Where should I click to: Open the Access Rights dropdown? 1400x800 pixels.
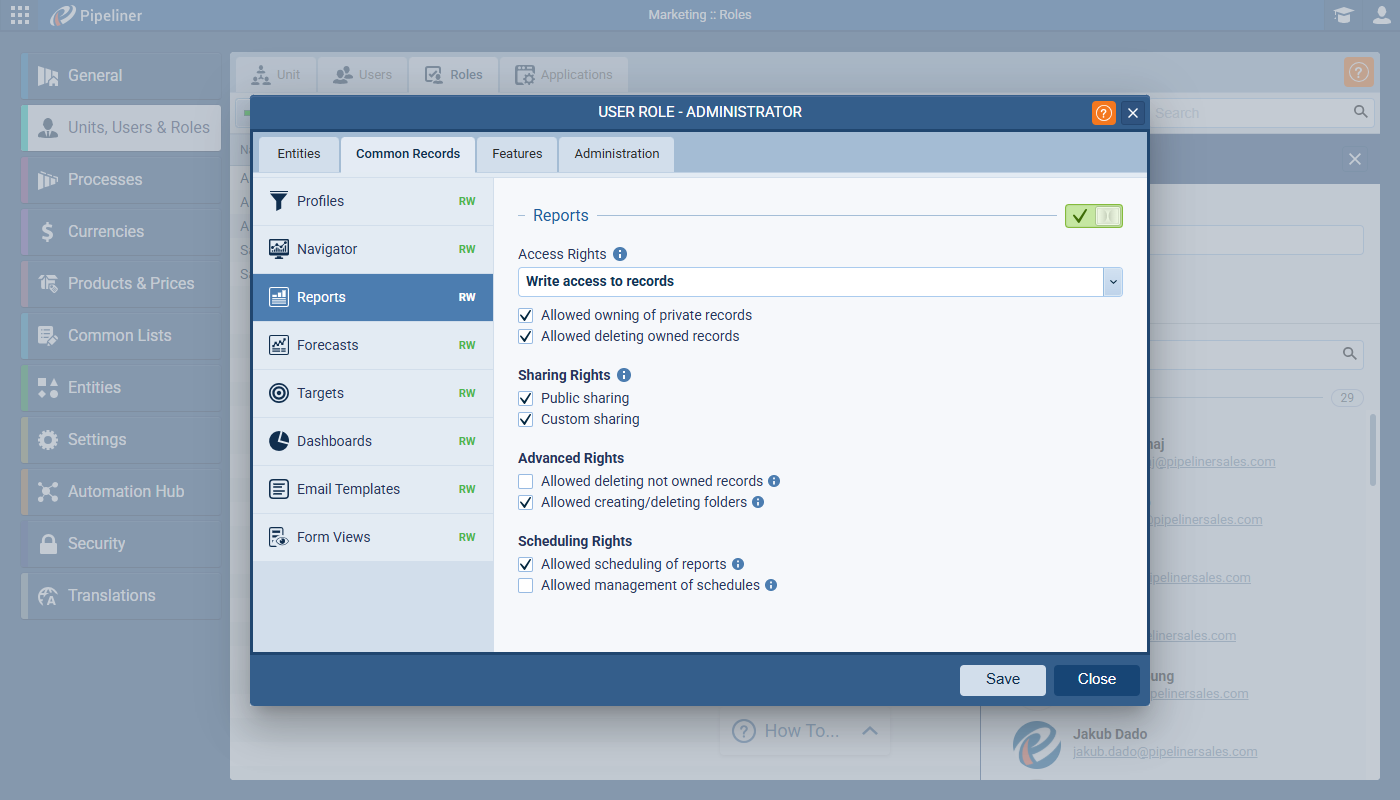point(1112,282)
